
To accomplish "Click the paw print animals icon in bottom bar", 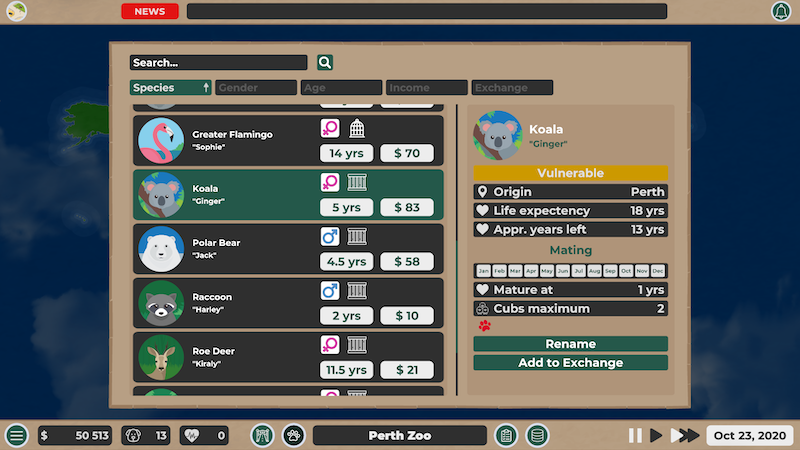I will coord(293,436).
